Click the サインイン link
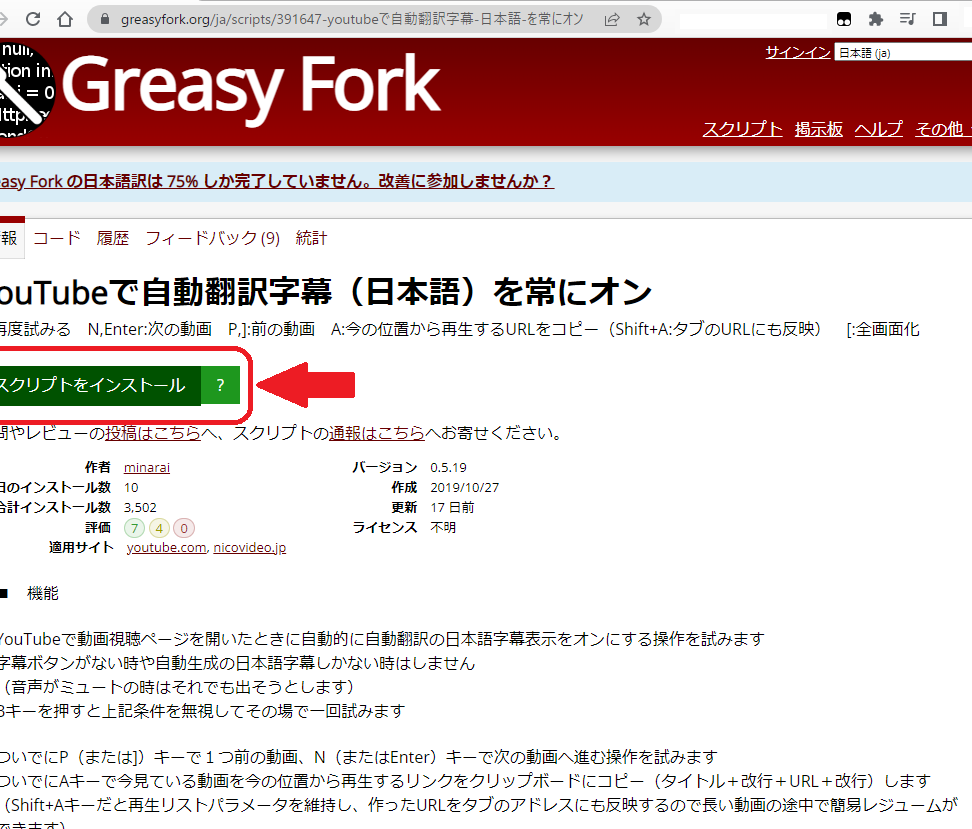Image resolution: width=972 pixels, height=829 pixels. (x=797, y=52)
